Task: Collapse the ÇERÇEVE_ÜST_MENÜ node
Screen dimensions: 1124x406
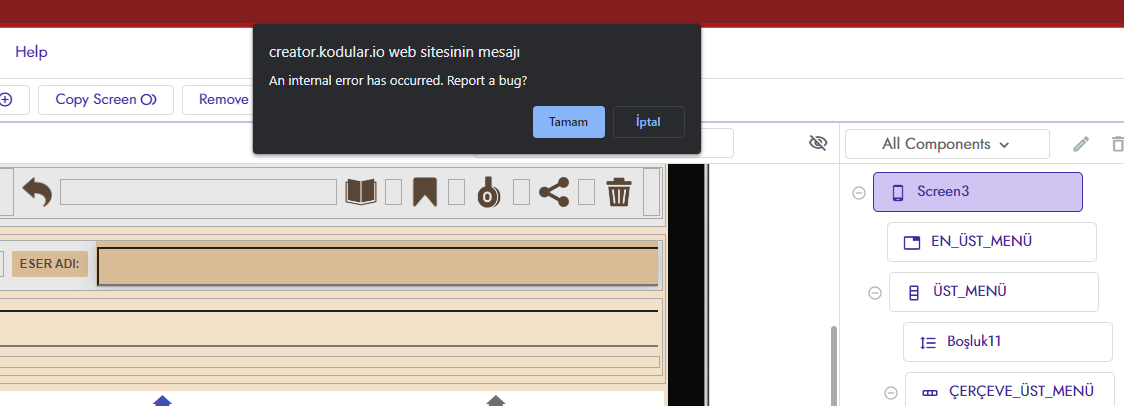Action: [x=891, y=393]
